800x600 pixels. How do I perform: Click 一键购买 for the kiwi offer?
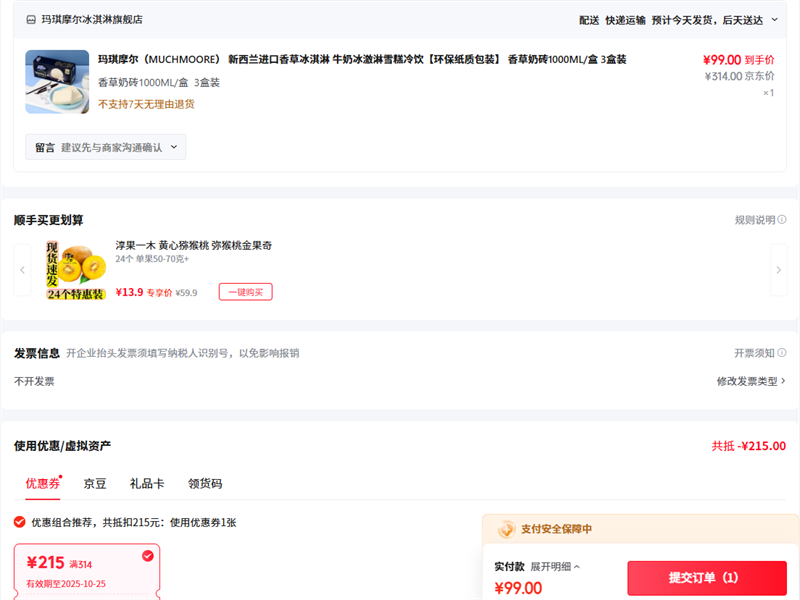point(245,292)
